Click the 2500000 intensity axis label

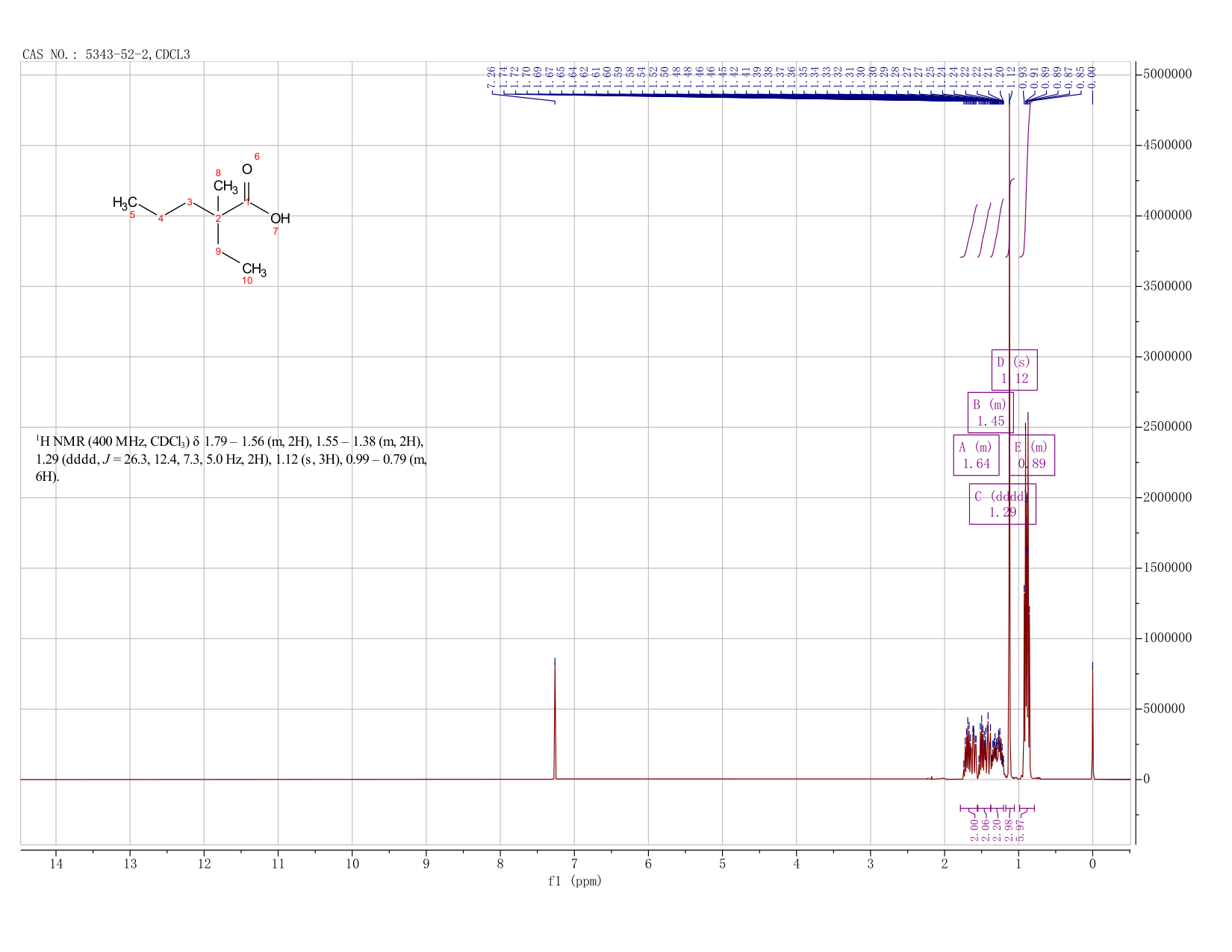[x=1167, y=427]
